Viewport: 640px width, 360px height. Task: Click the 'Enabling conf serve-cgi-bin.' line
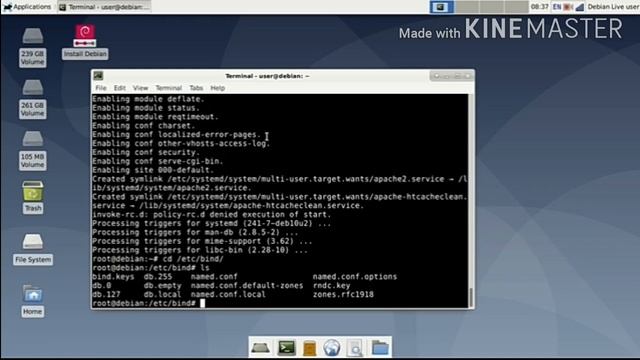tap(158, 161)
